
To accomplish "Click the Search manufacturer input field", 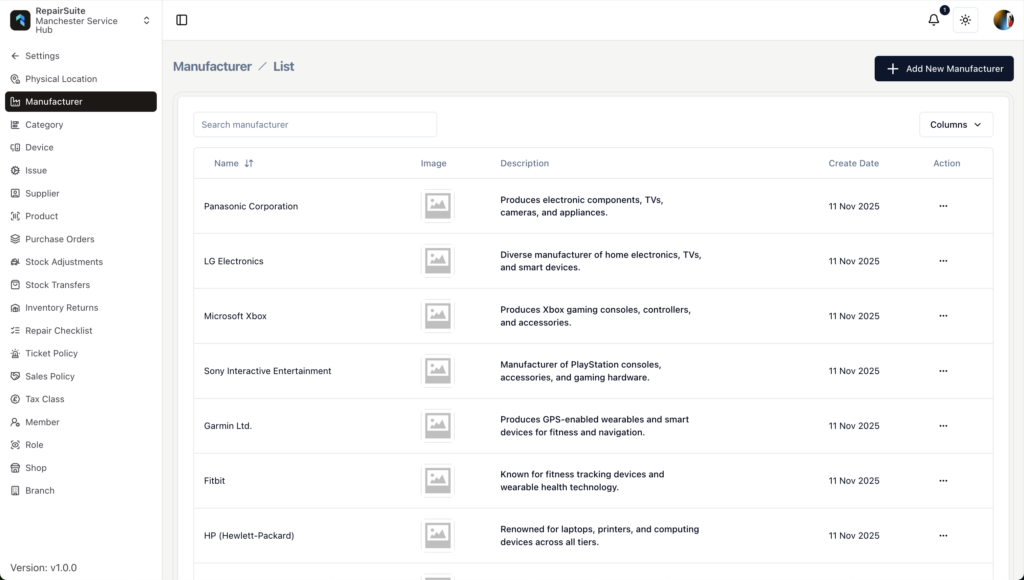I will pyautogui.click(x=314, y=125).
